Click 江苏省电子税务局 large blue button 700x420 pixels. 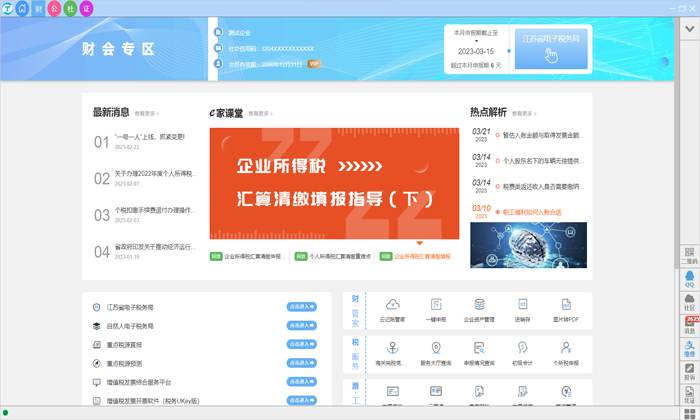(551, 48)
